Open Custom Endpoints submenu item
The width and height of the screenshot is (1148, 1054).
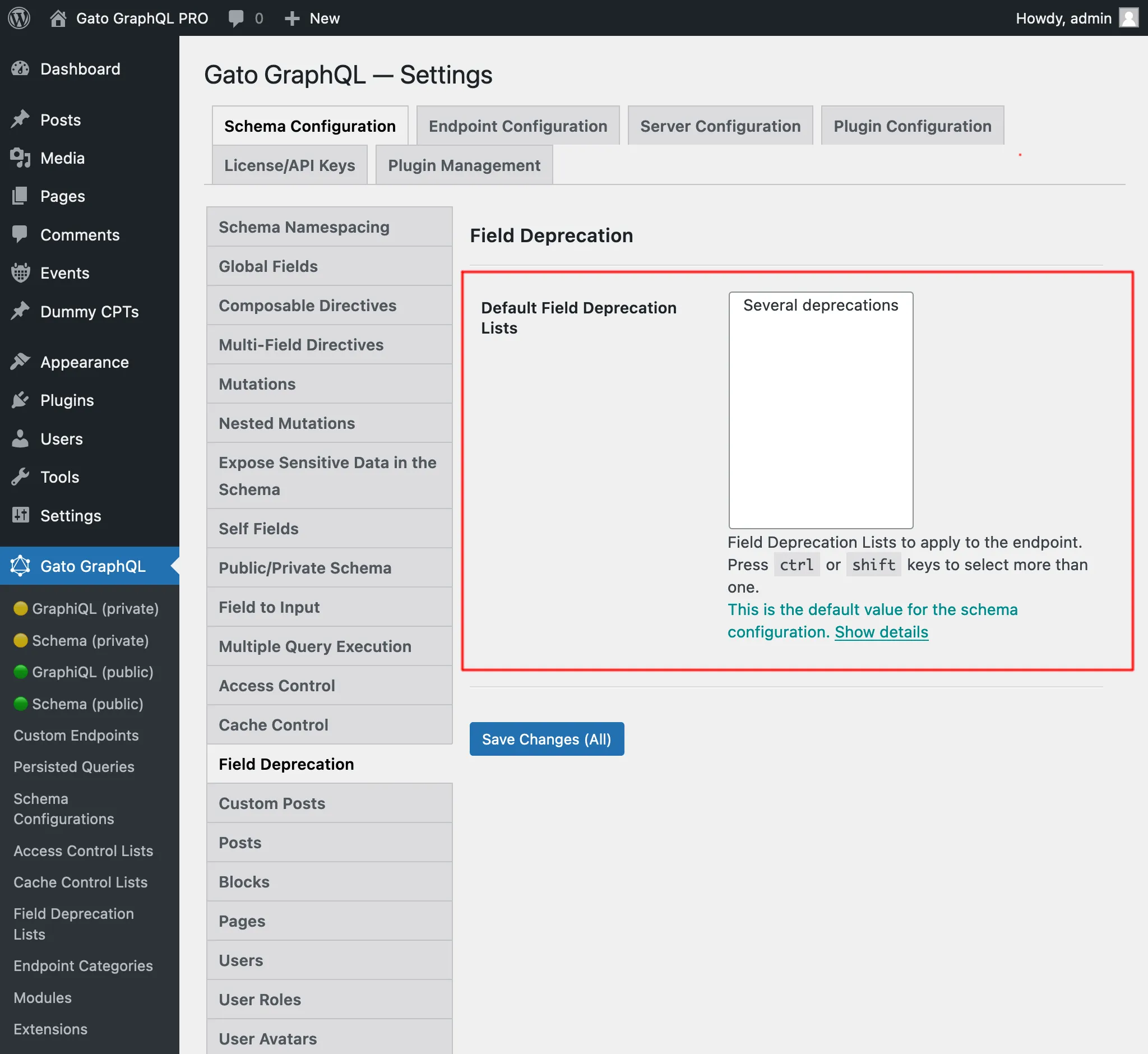[76, 735]
